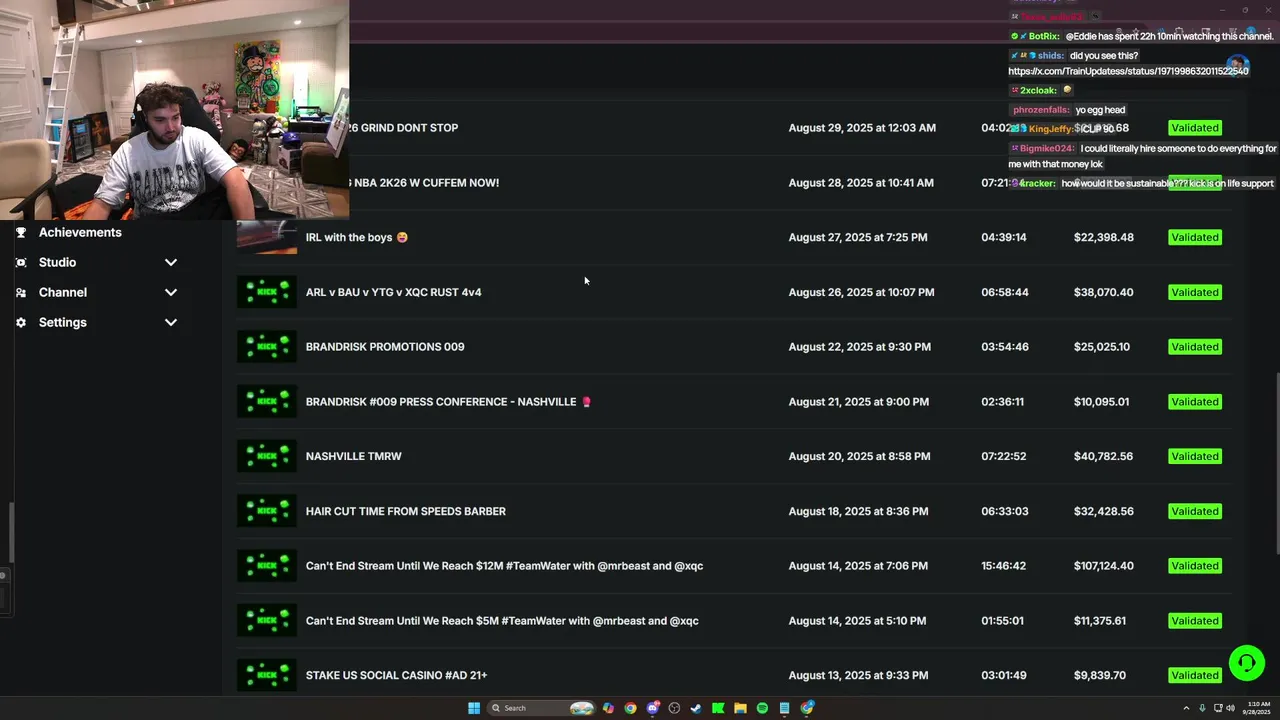Viewport: 1280px width, 720px height.
Task: Open the Windows Start menu
Action: point(474,708)
